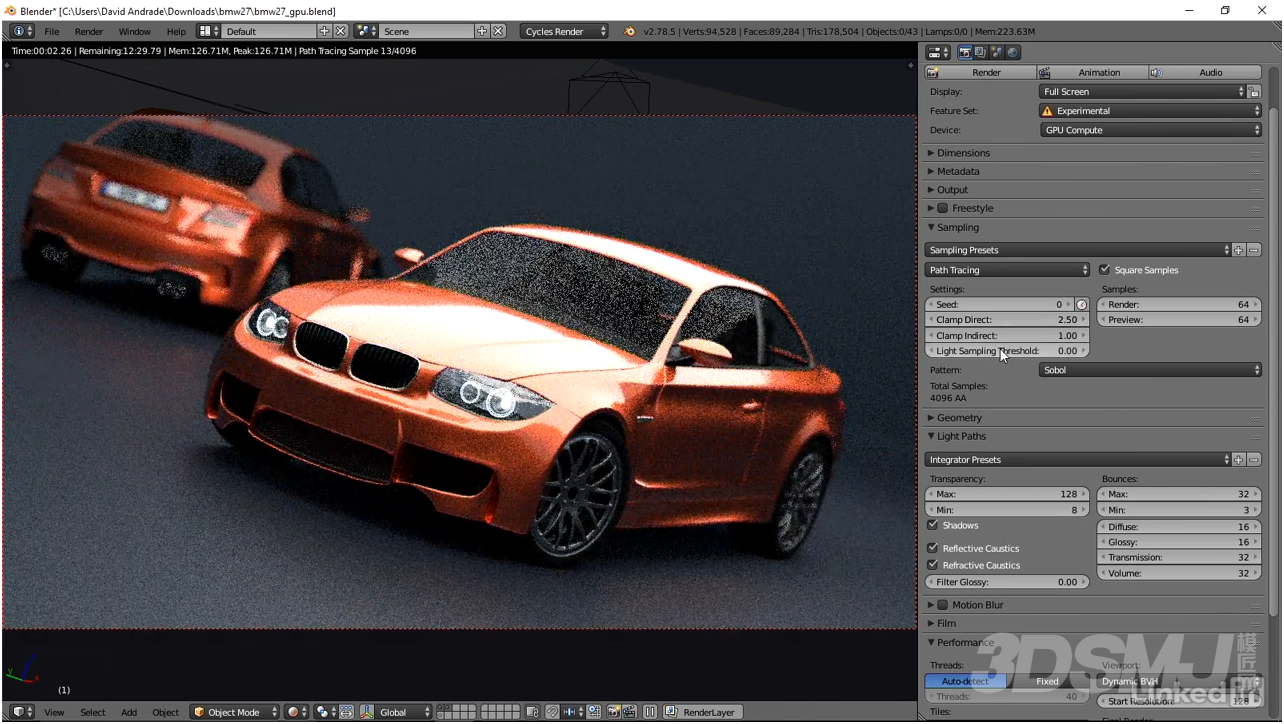The height and width of the screenshot is (724, 1284).
Task: Open the Help menu
Action: [x=176, y=31]
